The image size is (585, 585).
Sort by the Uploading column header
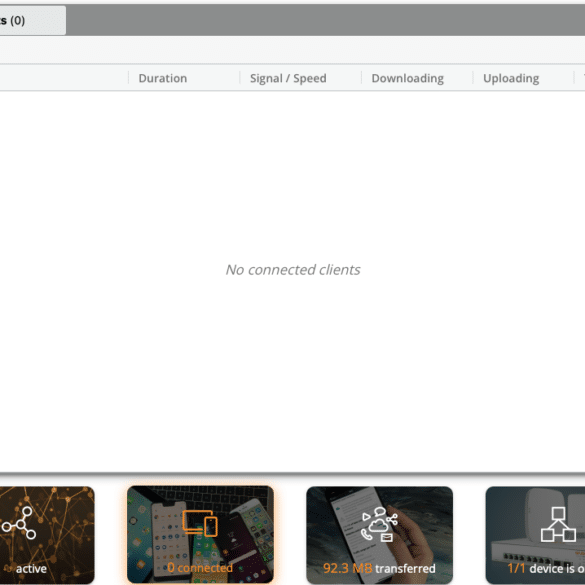tap(511, 78)
